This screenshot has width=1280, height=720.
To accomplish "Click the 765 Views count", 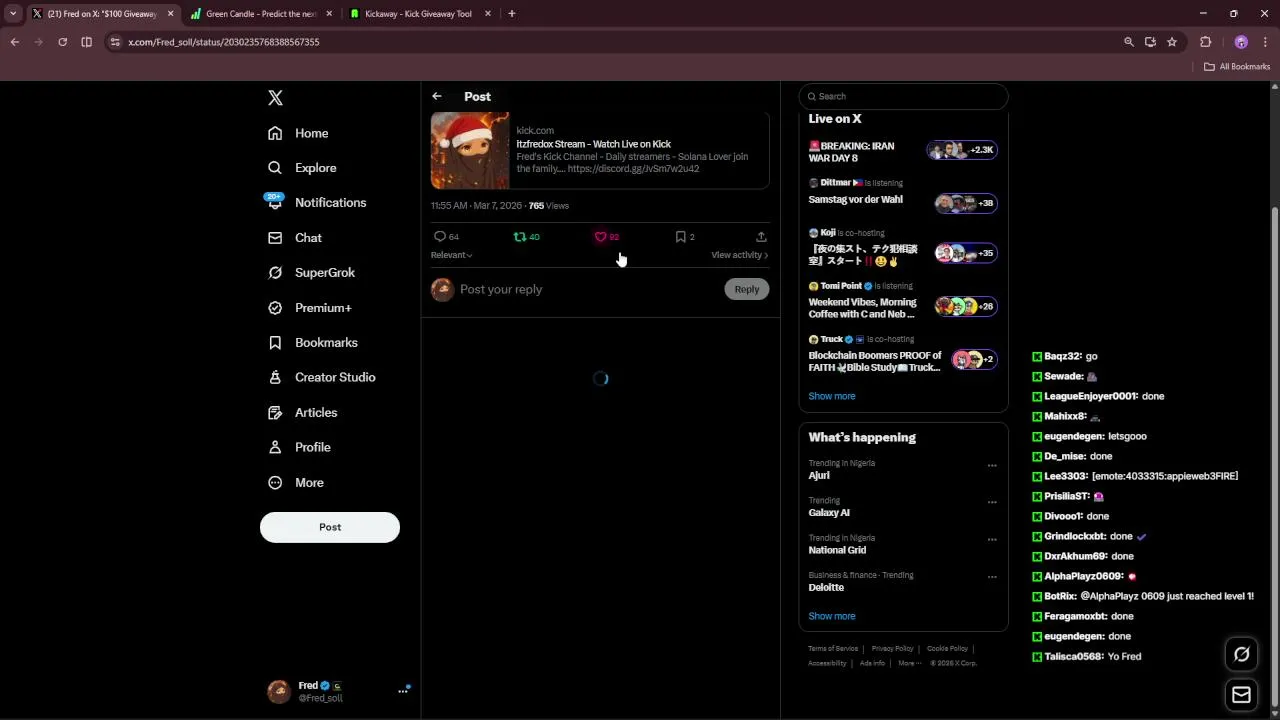I will tap(548, 206).
